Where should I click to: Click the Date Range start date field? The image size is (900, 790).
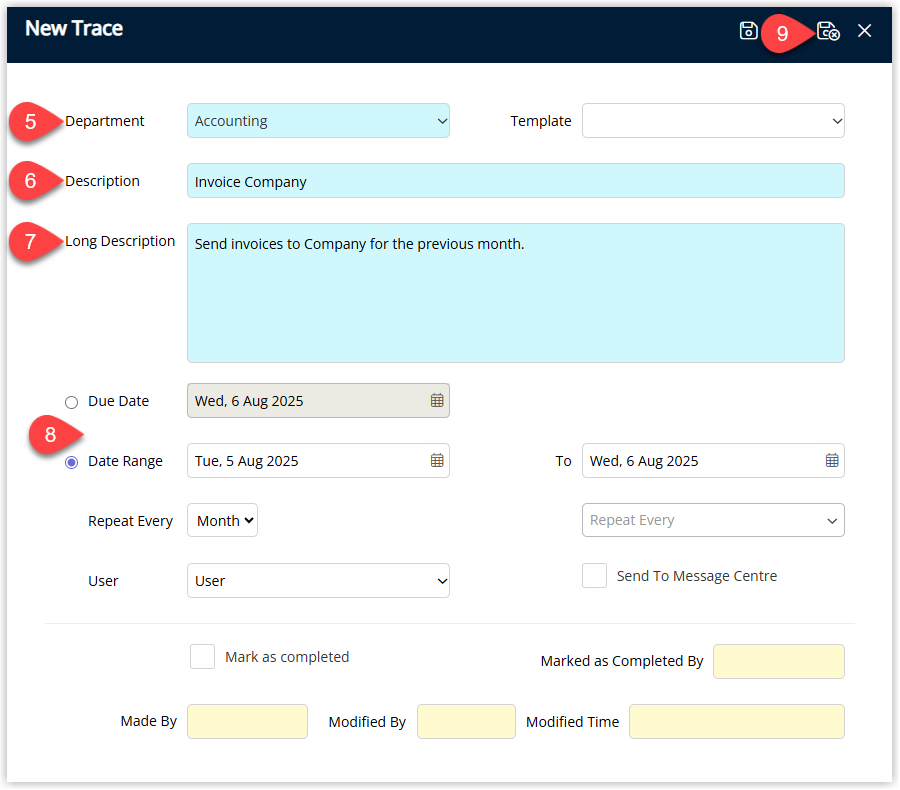tap(318, 460)
